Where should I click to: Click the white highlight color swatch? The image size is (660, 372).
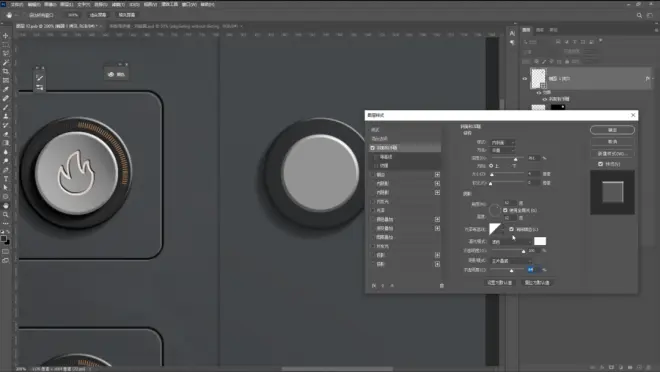point(540,241)
